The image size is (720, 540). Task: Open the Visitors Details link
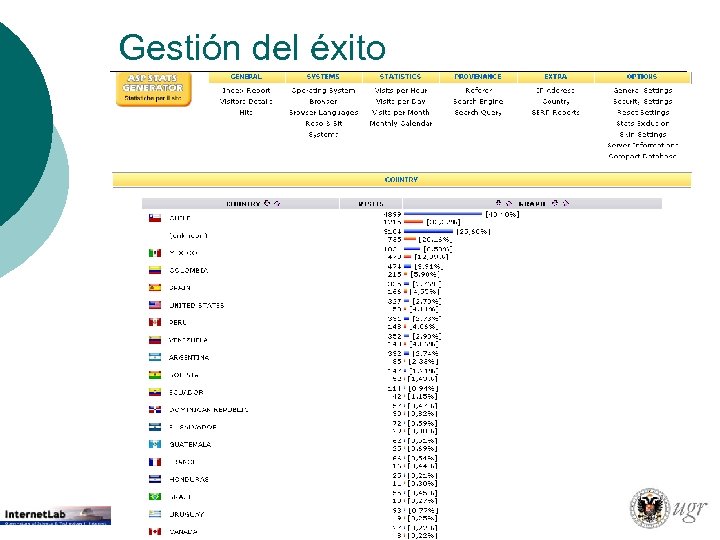pyautogui.click(x=246, y=101)
